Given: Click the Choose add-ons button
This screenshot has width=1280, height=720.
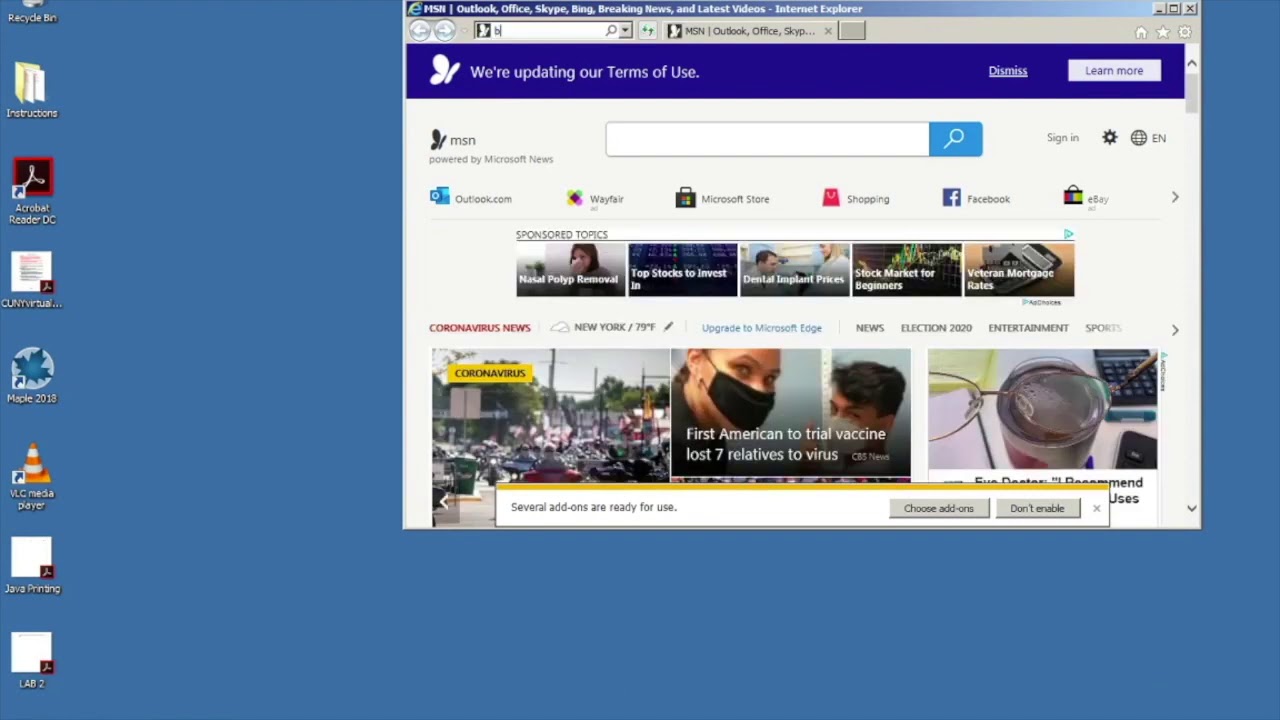Looking at the screenshot, I should [x=938, y=508].
